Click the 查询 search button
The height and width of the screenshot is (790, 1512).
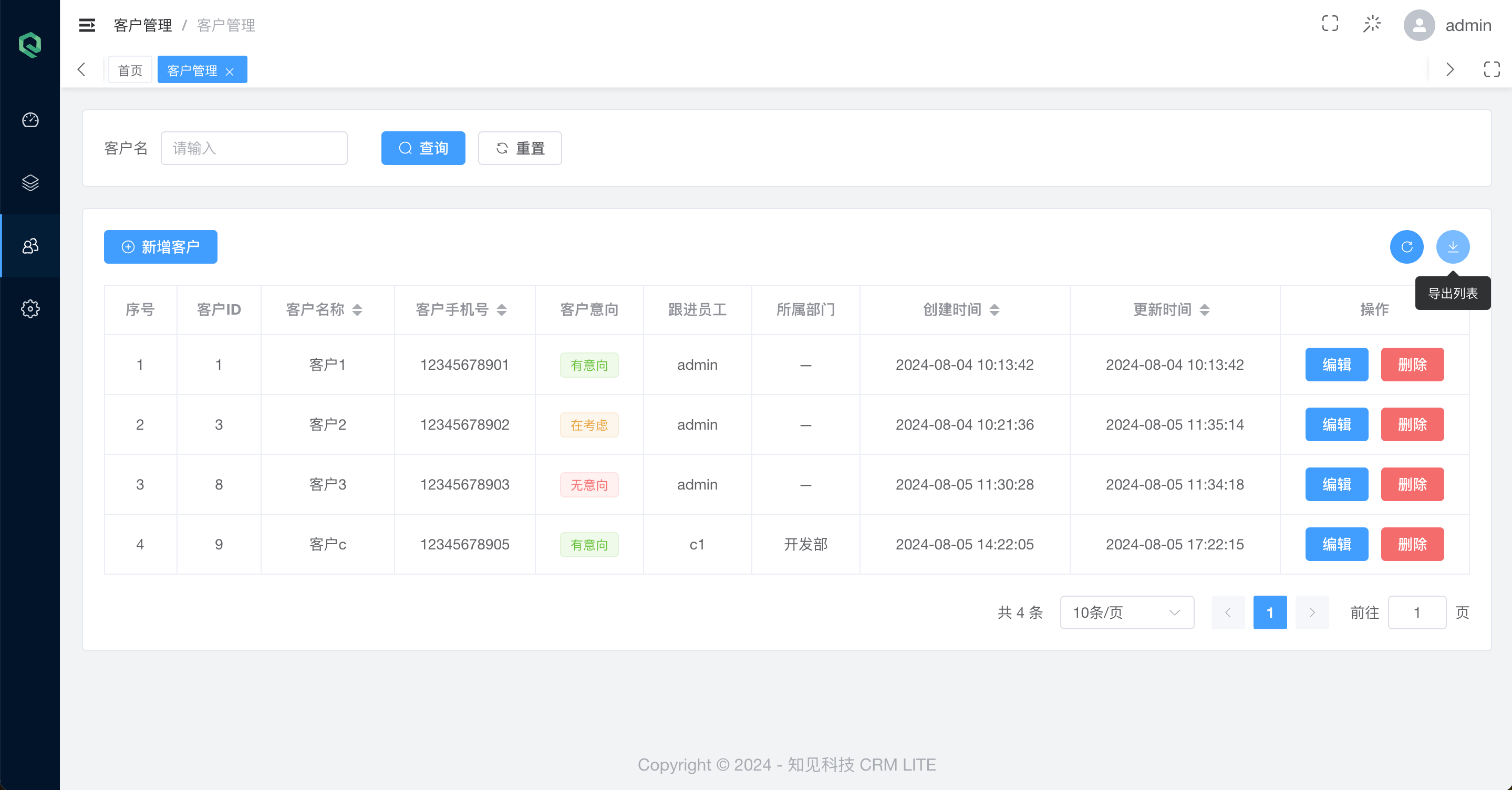click(423, 148)
